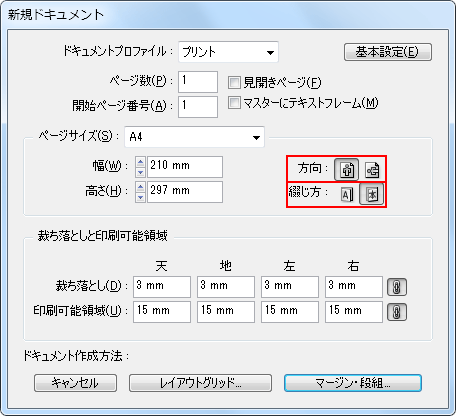Click the 印刷可能領域 天 field
456x416 pixels.
[x=162, y=312]
